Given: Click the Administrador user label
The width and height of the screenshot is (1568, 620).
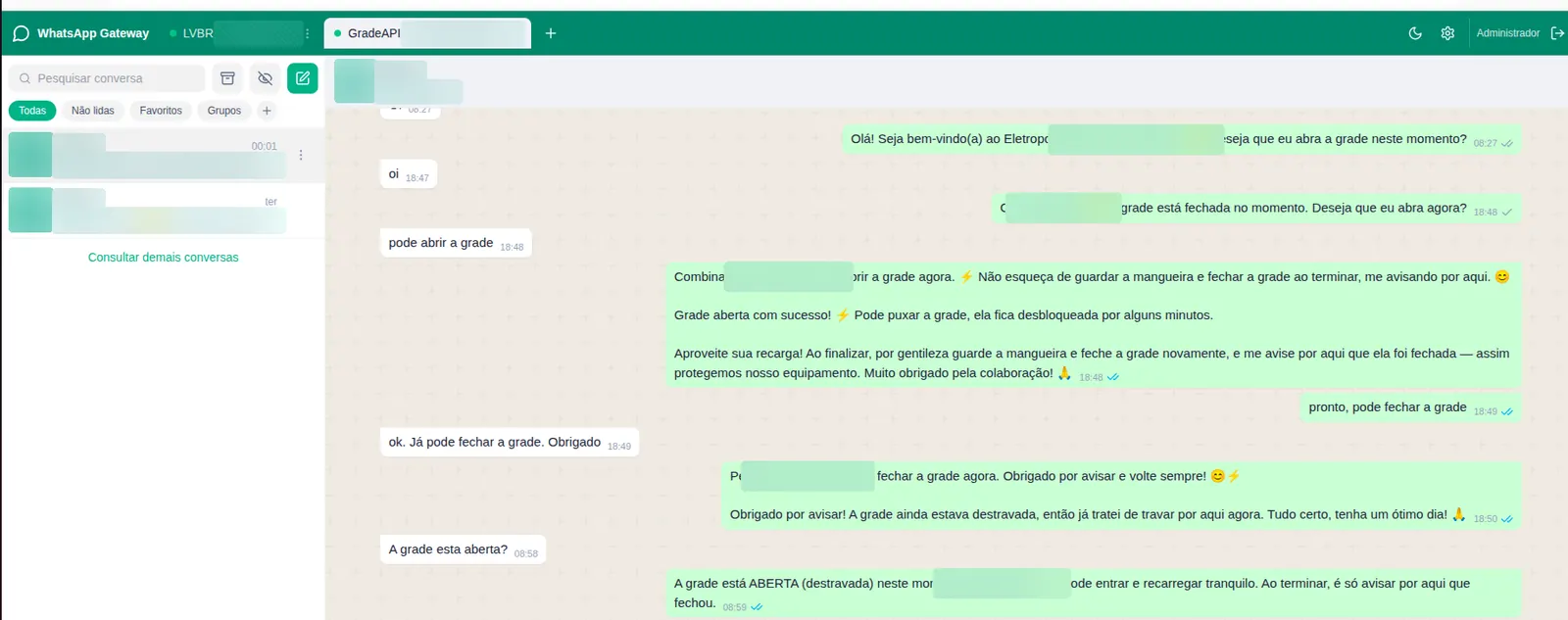Looking at the screenshot, I should coord(1507,33).
